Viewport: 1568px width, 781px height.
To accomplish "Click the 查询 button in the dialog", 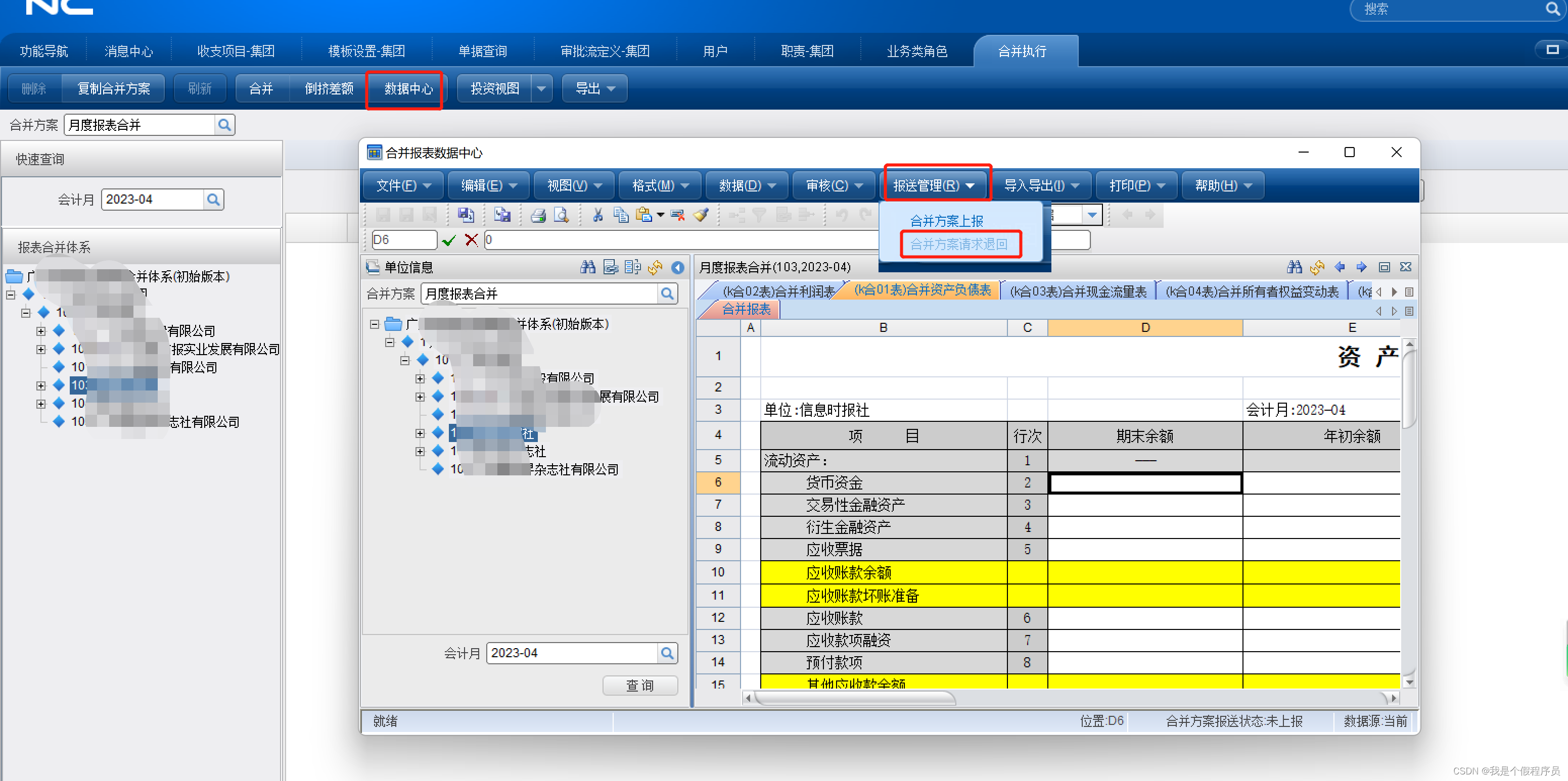I will coord(640,686).
